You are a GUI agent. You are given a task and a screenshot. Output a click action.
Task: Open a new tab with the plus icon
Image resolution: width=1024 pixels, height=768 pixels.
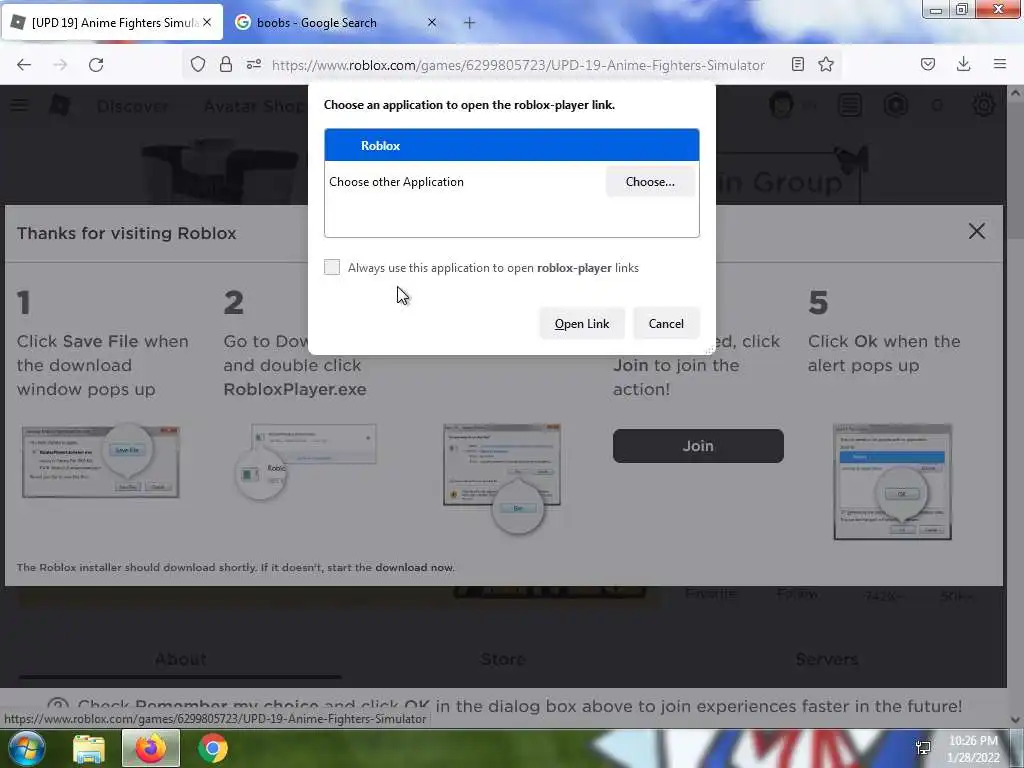[470, 23]
